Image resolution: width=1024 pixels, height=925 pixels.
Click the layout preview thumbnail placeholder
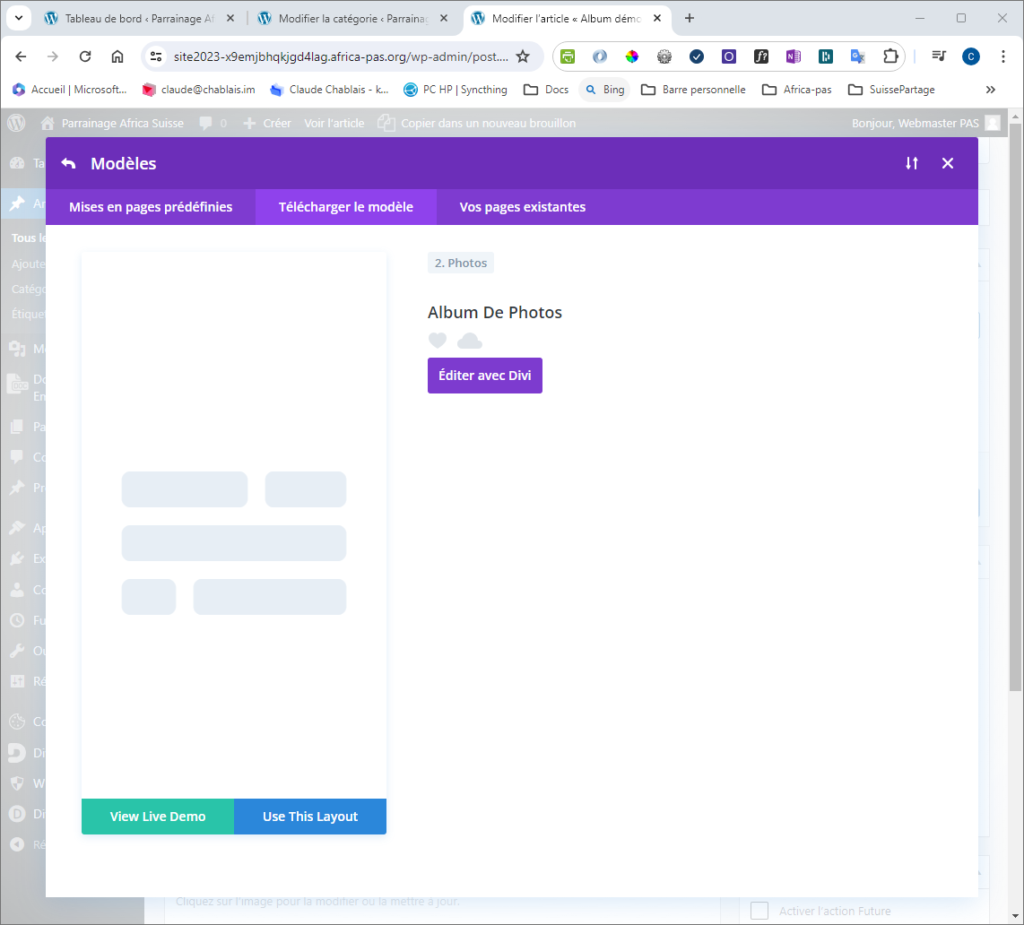coord(234,525)
